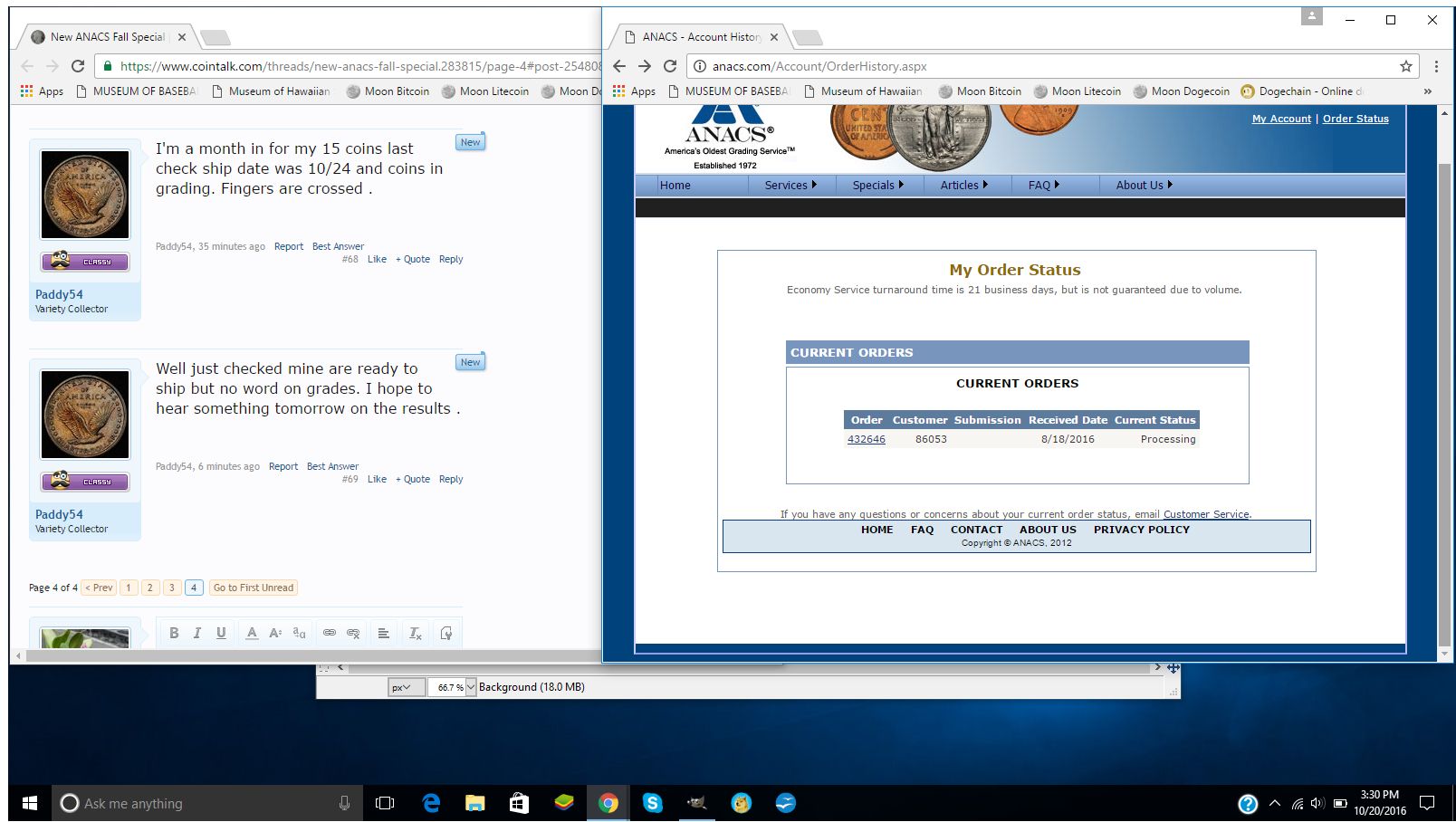Reload the cointalk page
Screen dimensions: 1456x822
tap(78, 66)
